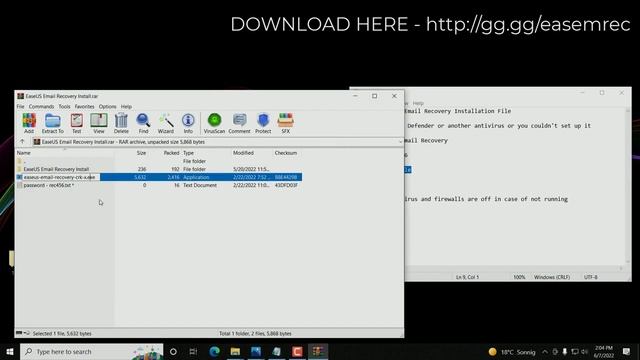Open File Explorer from taskbar
Screen dimensions: 640x360
(235, 351)
